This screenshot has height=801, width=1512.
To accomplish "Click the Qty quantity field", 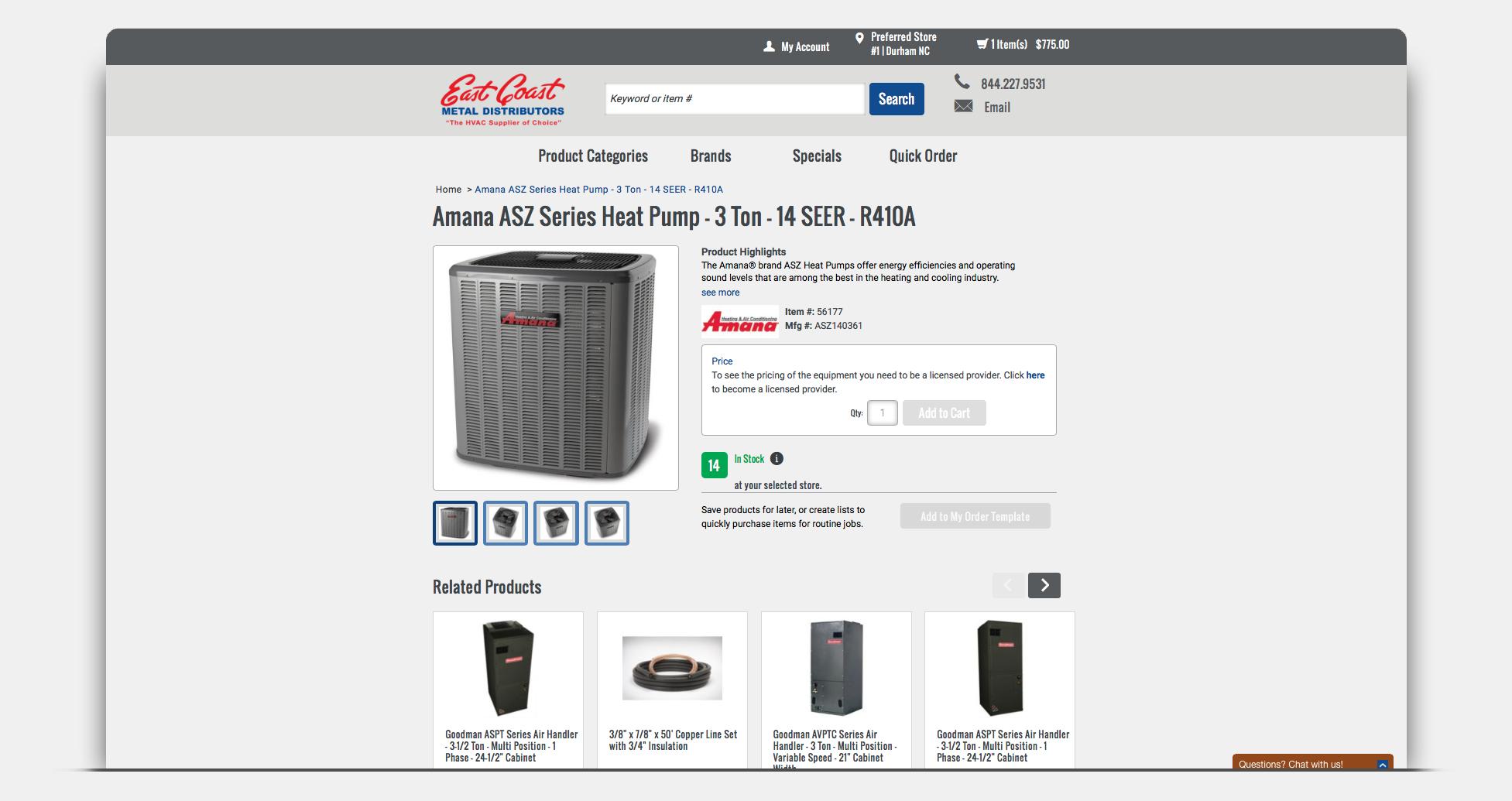I will (x=882, y=412).
